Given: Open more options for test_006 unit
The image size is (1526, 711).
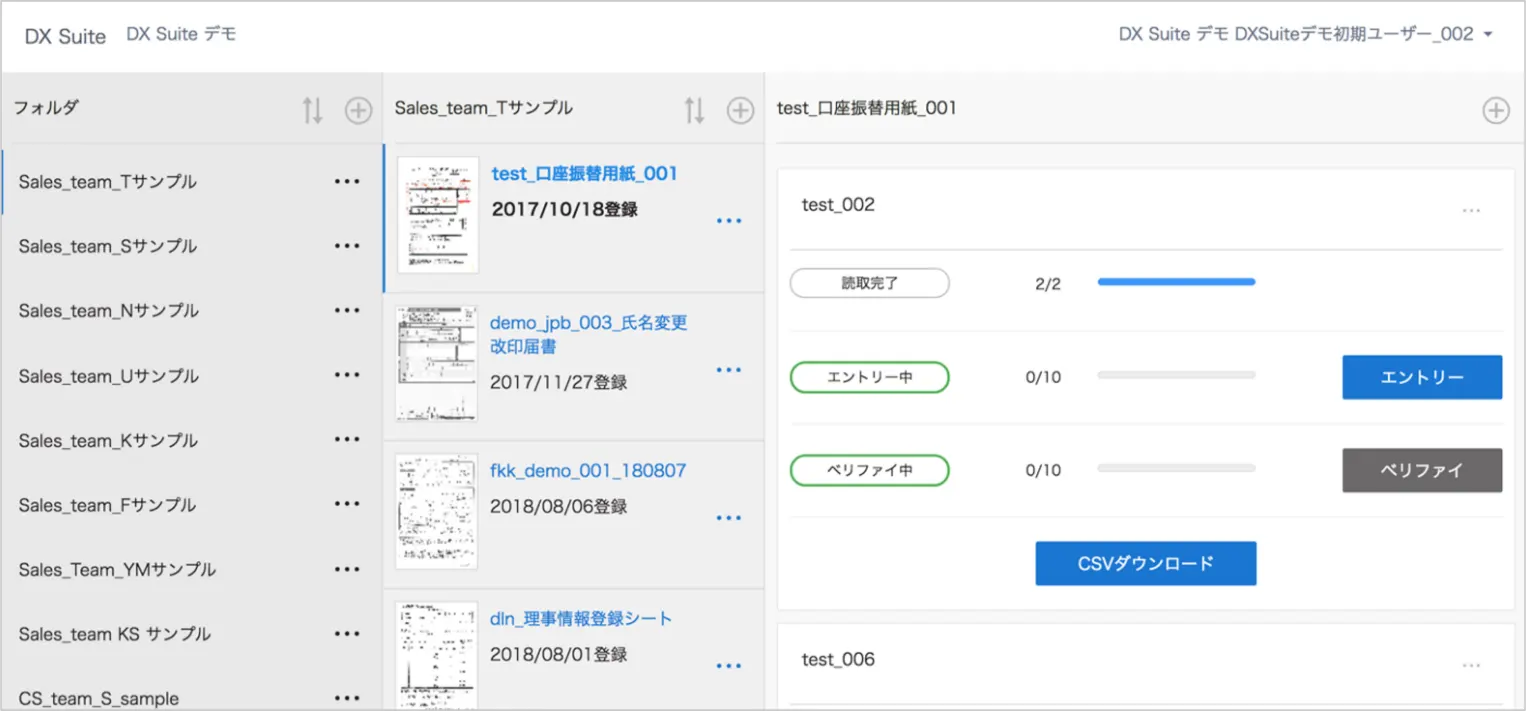Looking at the screenshot, I should click(x=1471, y=665).
